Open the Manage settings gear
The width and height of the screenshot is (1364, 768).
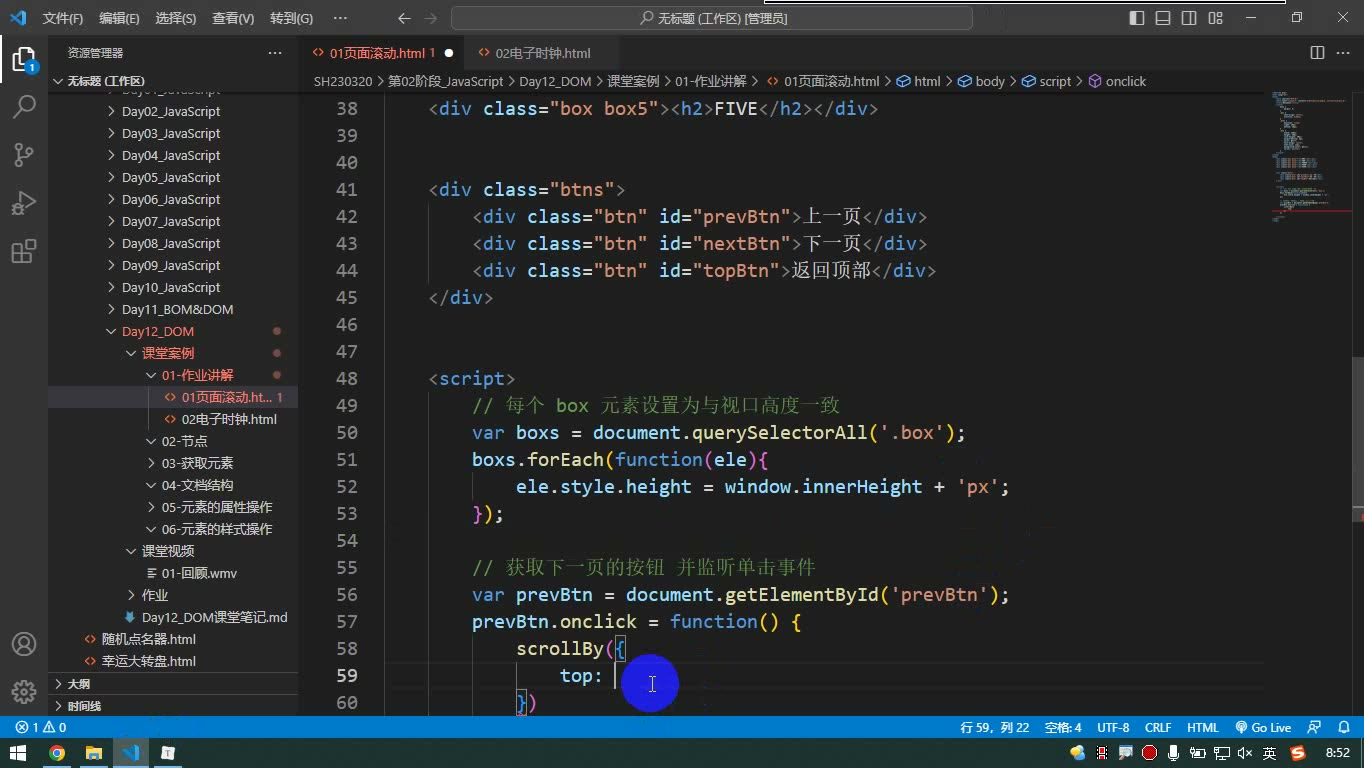tap(24, 692)
